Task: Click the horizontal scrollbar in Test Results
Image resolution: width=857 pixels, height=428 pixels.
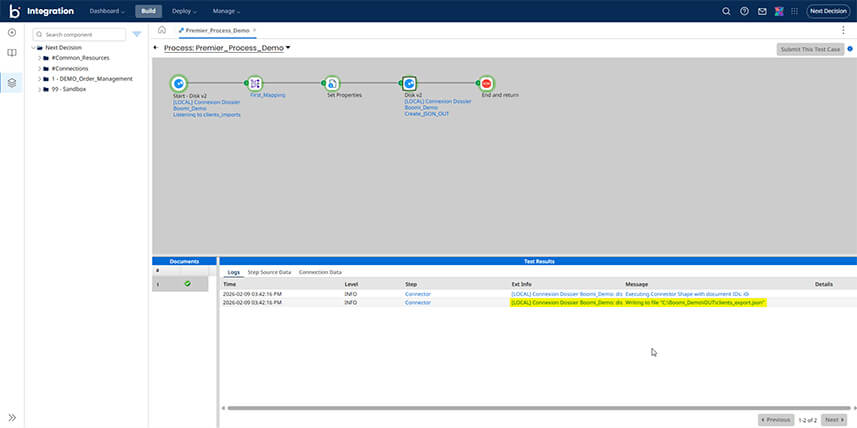Action: [500, 408]
